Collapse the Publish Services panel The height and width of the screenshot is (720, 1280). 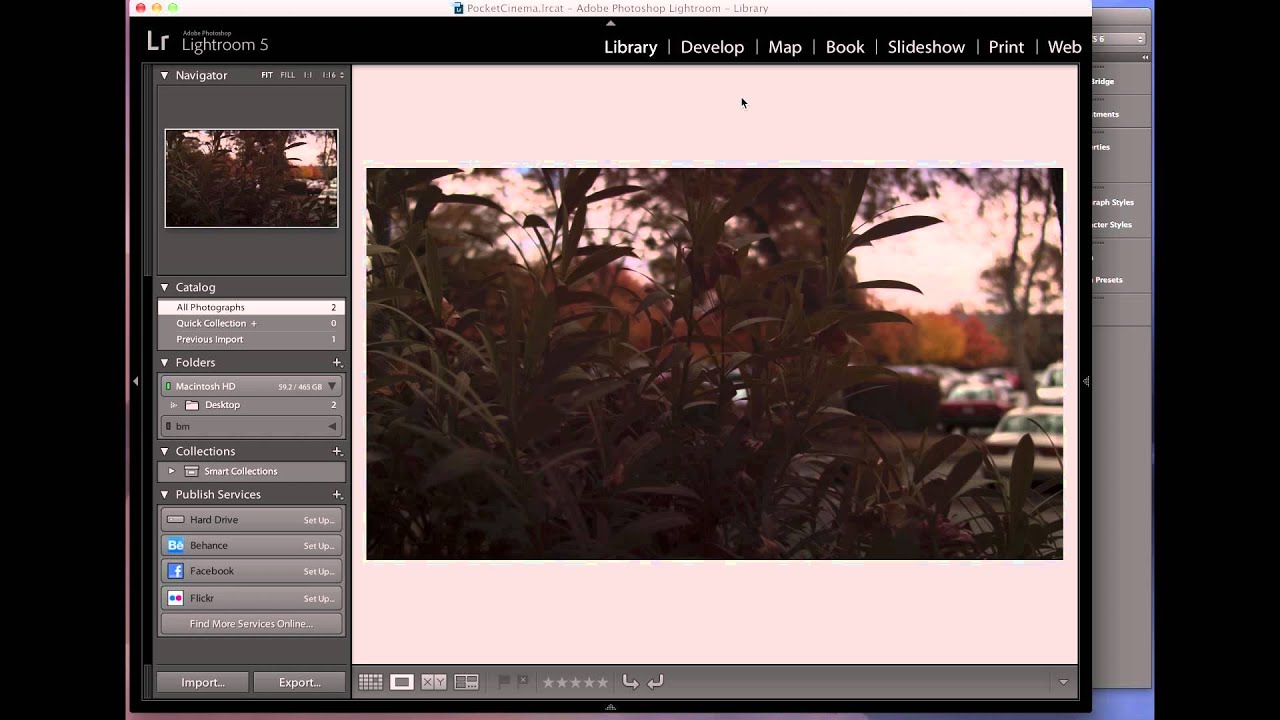pos(164,495)
